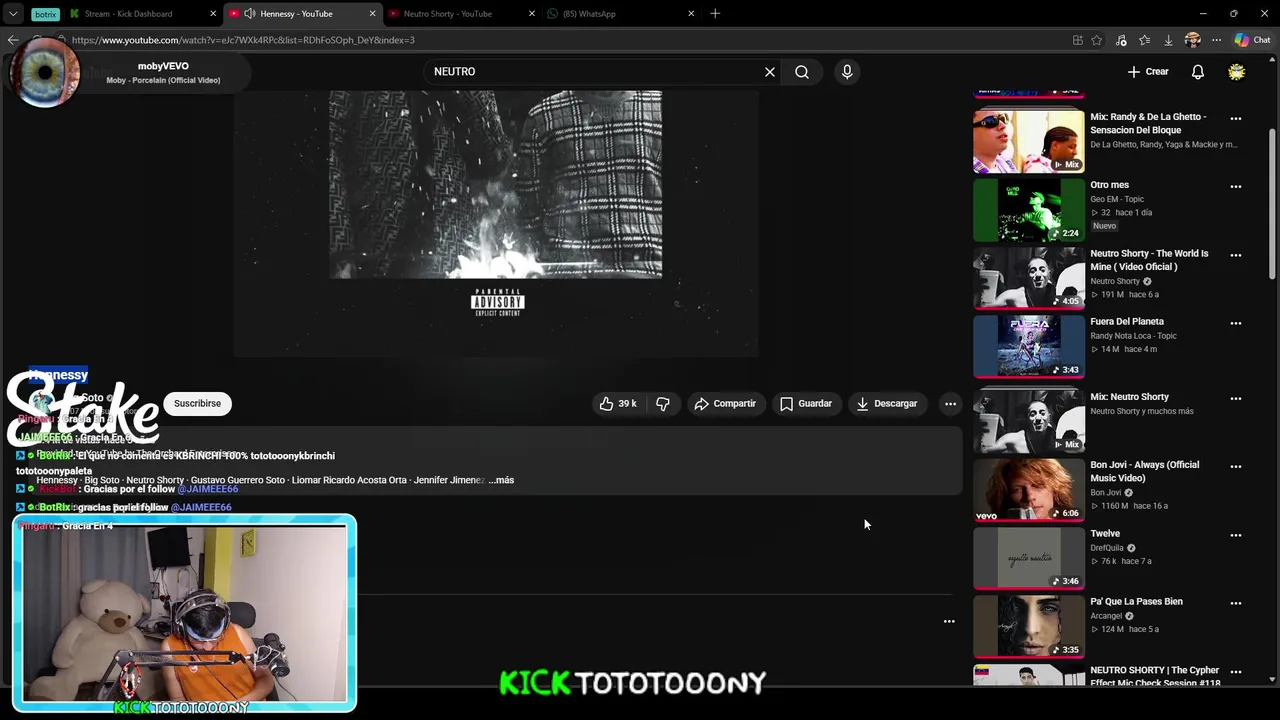
Task: Click the Compartir button
Action: (725, 404)
